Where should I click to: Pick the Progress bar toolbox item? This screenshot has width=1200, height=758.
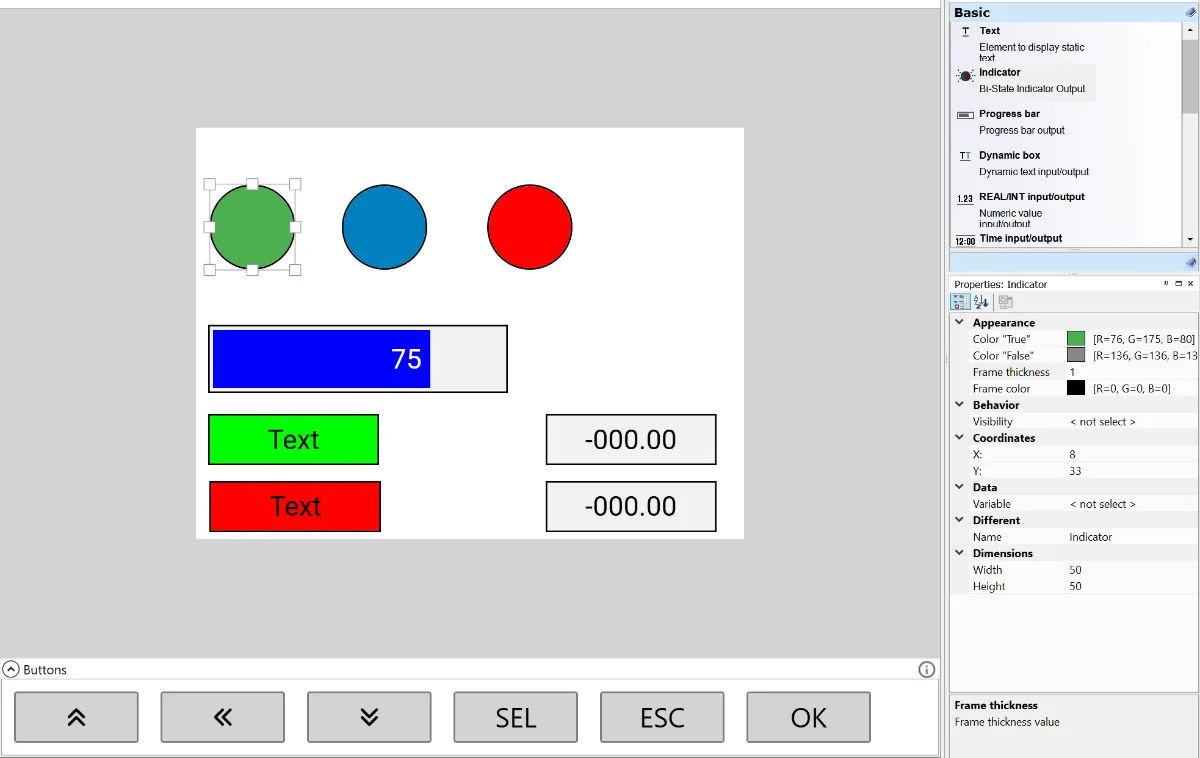[1009, 114]
